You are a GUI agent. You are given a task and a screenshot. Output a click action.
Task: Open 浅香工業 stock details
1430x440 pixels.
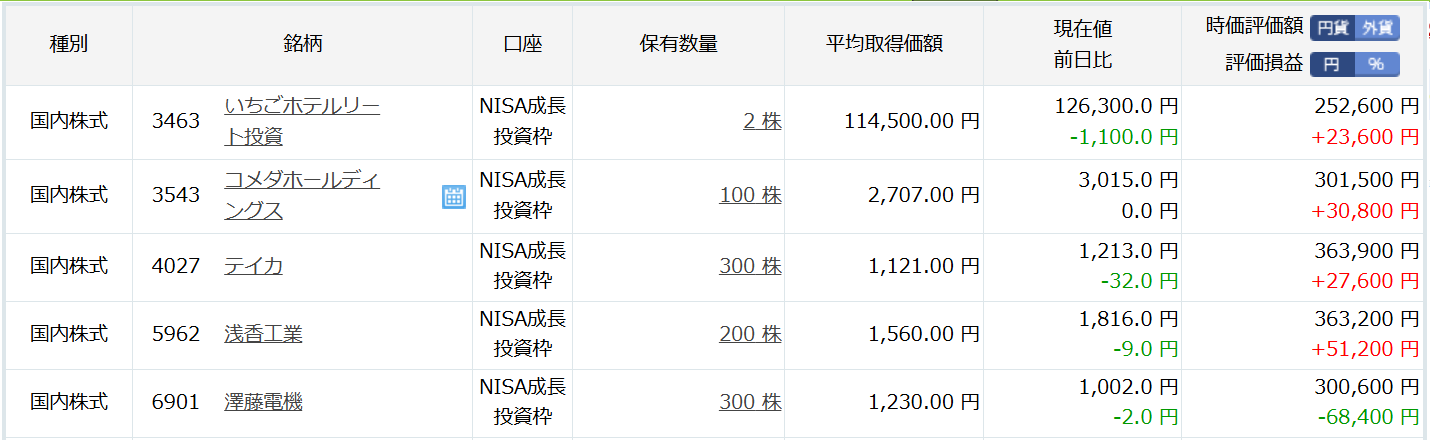(x=263, y=334)
